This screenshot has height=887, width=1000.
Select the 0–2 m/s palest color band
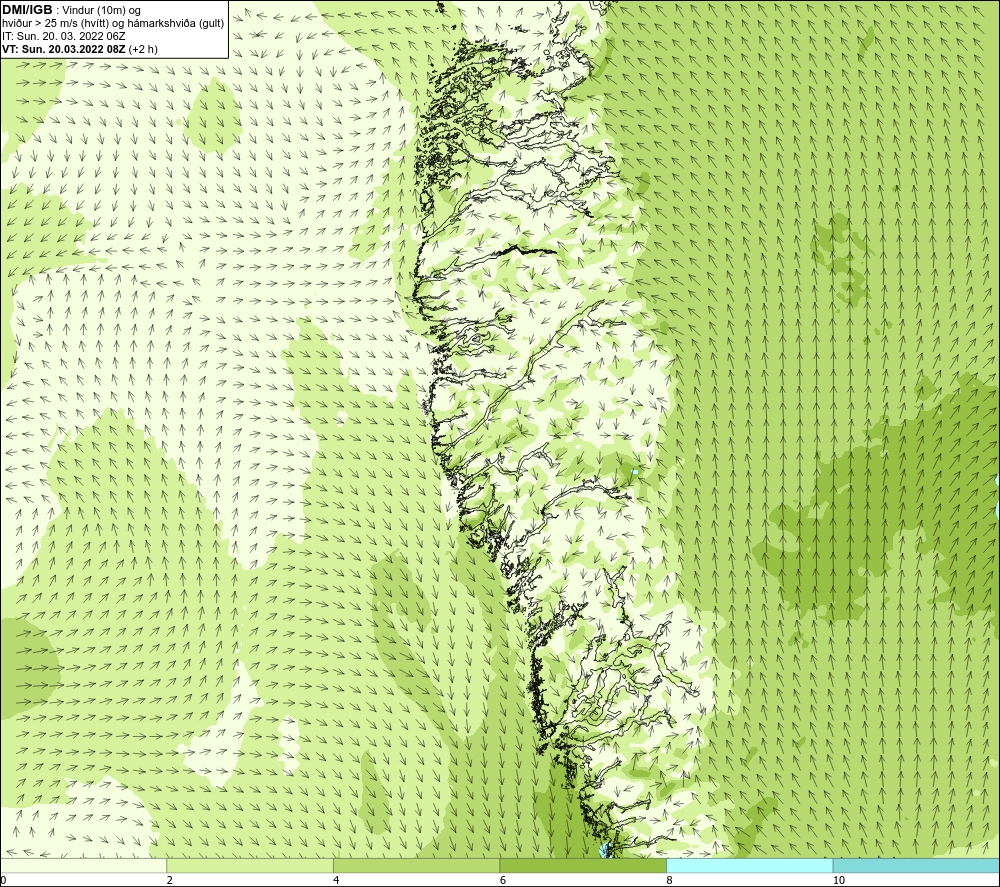pos(84,865)
